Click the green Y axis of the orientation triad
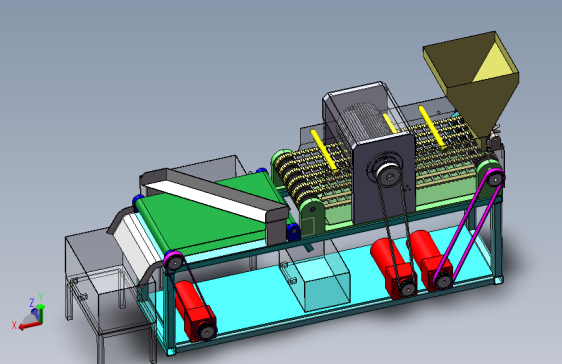The width and height of the screenshot is (562, 364). [x=41, y=313]
